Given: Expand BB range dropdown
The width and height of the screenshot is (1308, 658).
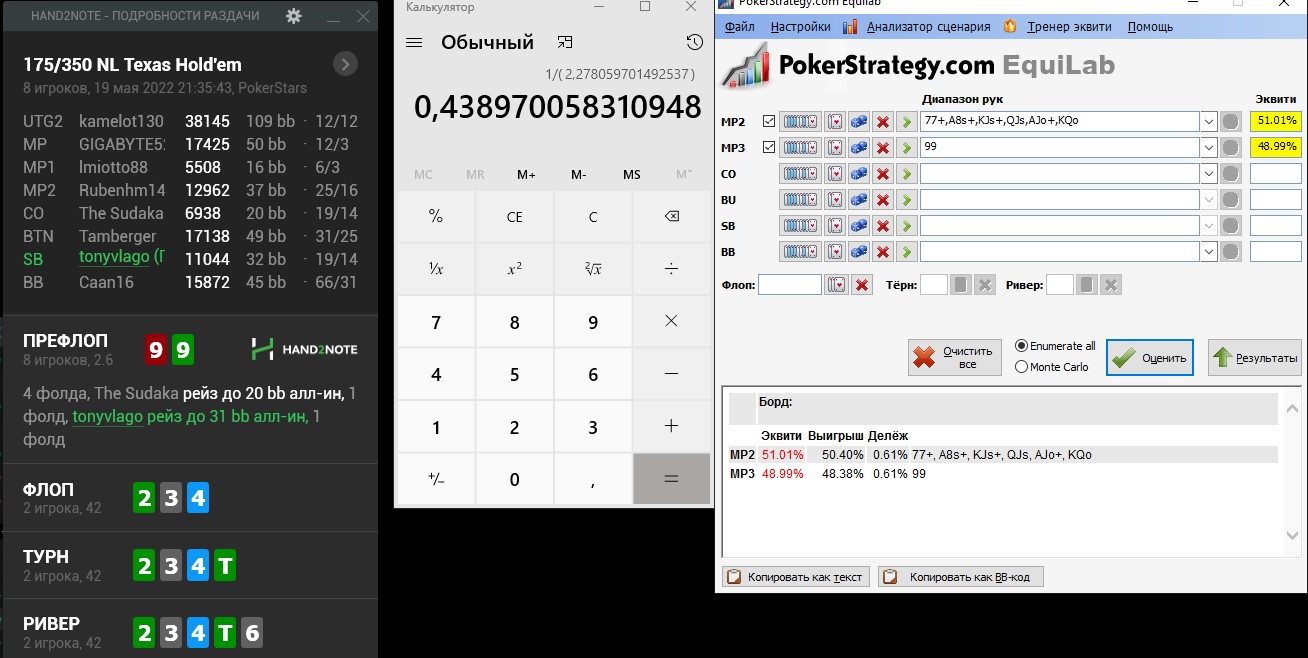Looking at the screenshot, I should [1210, 251].
